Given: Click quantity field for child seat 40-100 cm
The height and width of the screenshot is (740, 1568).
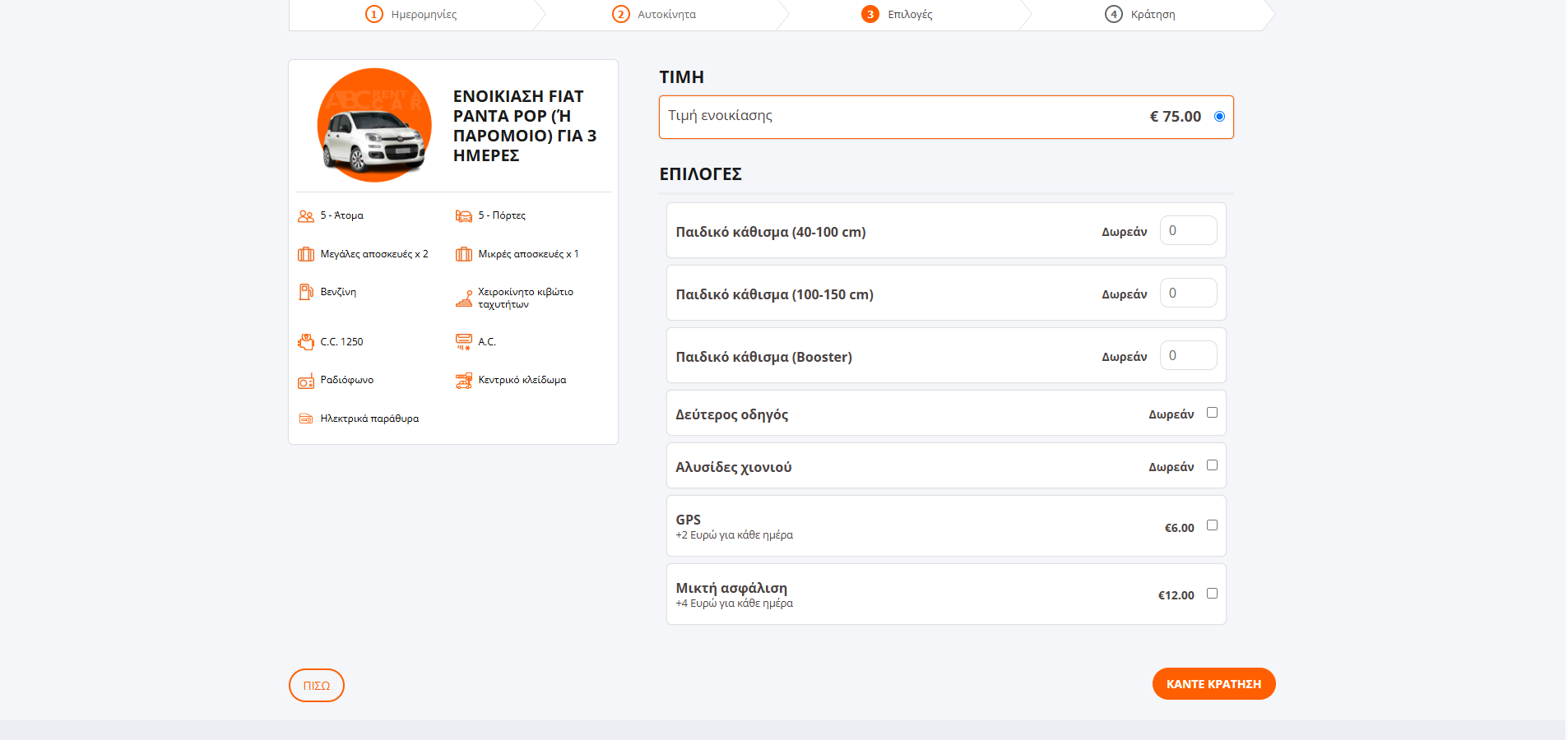Looking at the screenshot, I should [1188, 230].
